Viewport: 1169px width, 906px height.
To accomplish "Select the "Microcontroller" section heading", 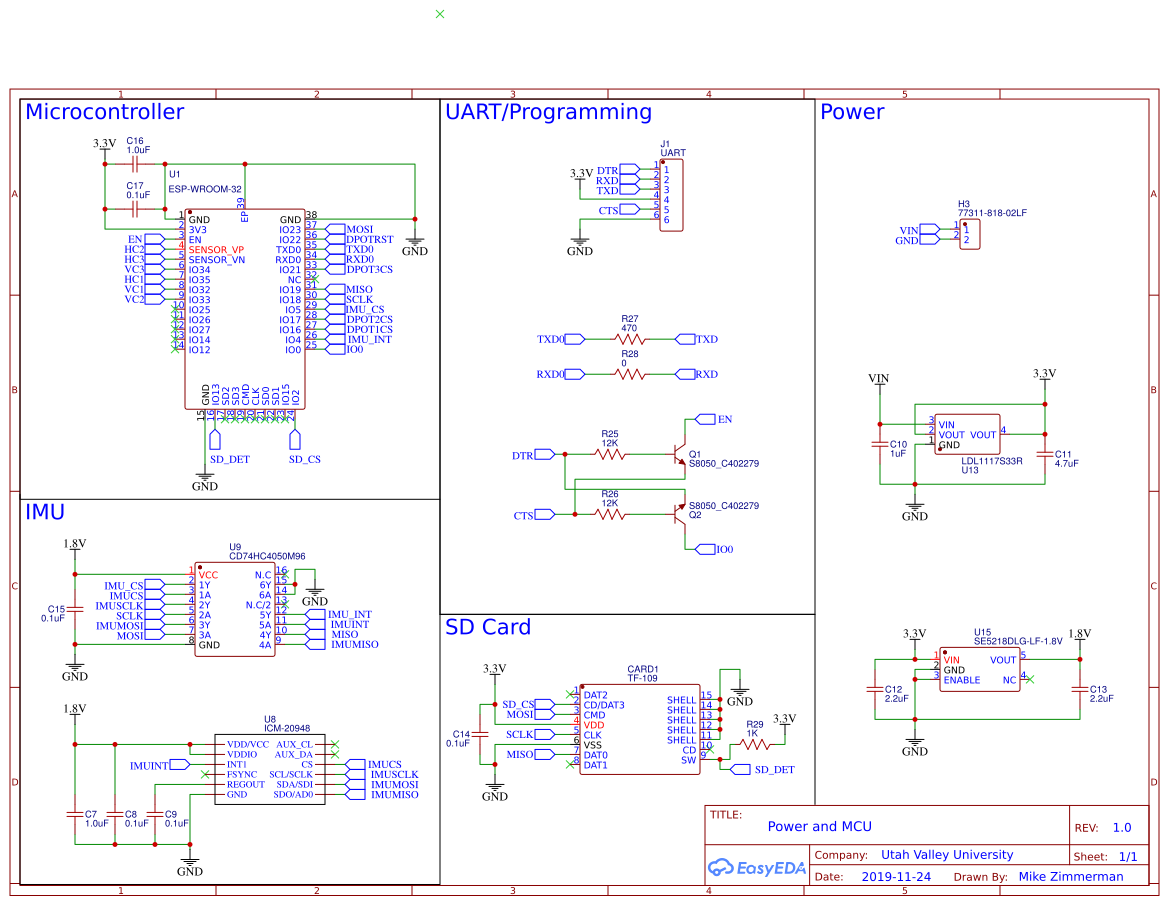I will tap(104, 112).
